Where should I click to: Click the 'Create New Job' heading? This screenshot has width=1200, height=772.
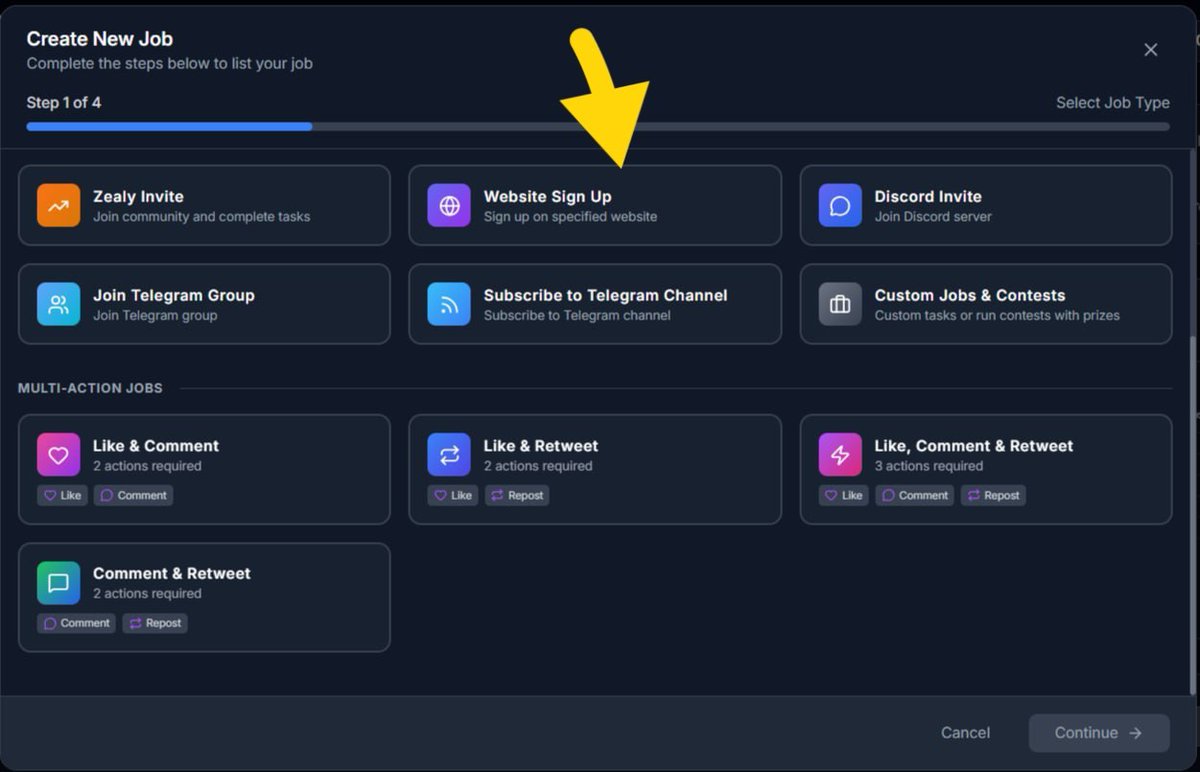[x=100, y=39]
